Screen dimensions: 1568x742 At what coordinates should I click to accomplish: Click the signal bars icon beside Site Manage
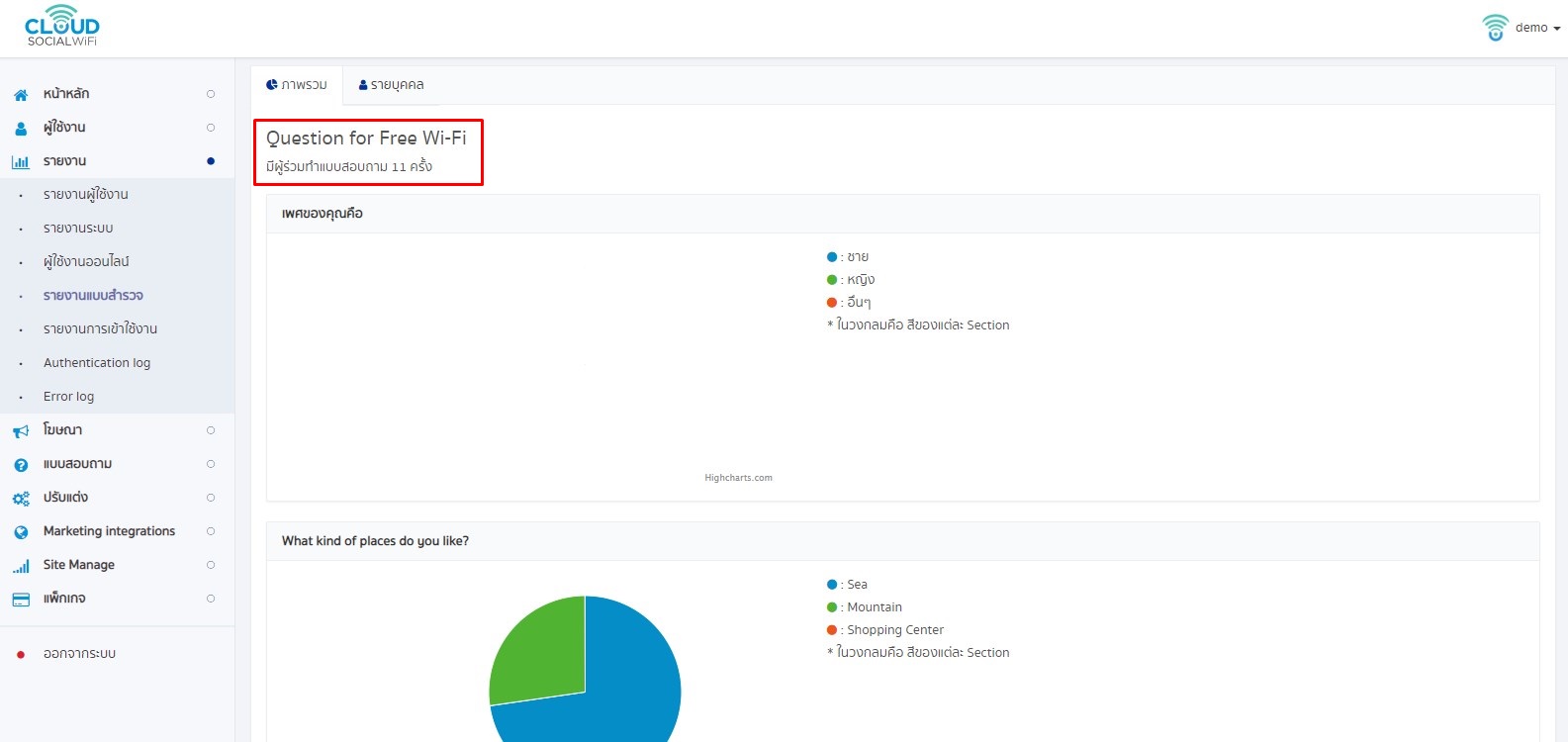pyautogui.click(x=21, y=566)
